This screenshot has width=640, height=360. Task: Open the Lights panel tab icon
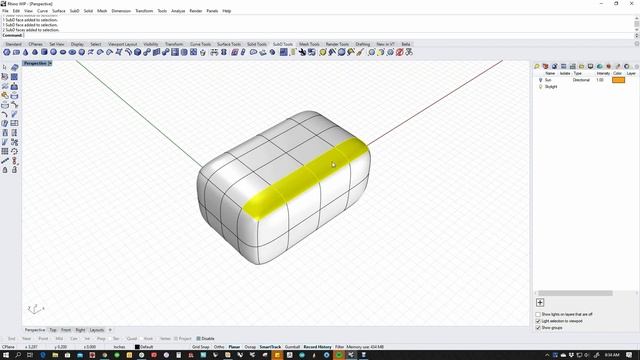tap(537, 66)
